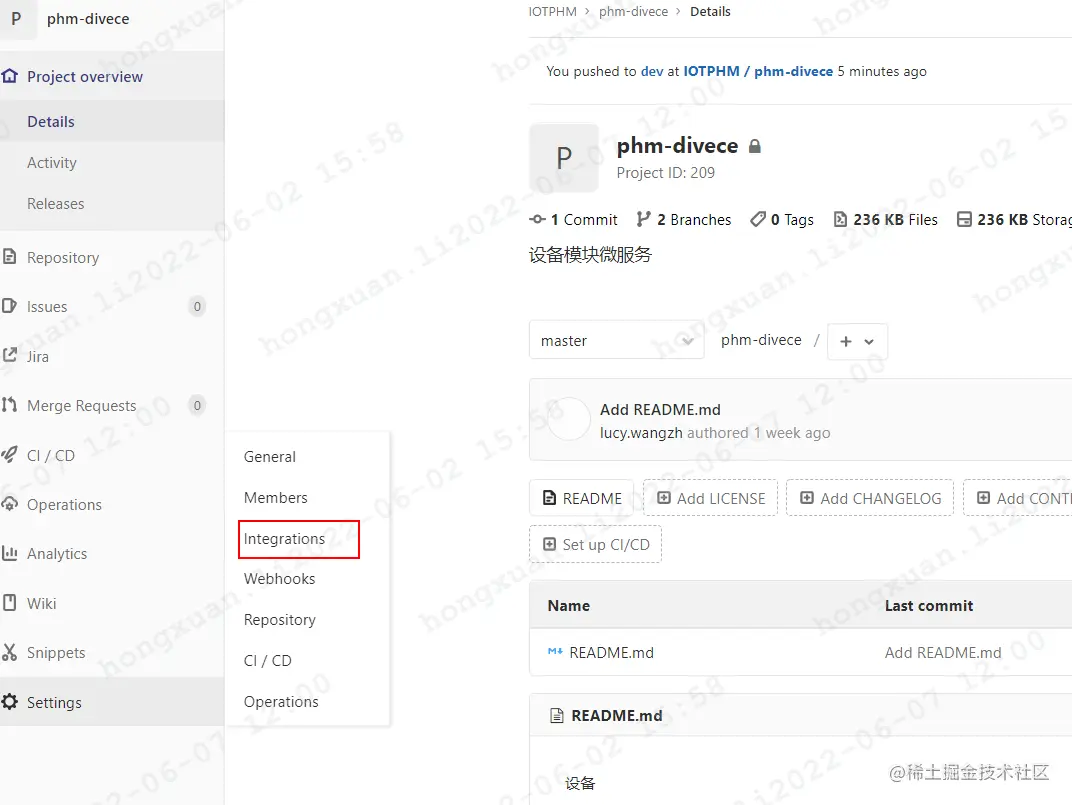Click the Operations cloud gear icon
The height and width of the screenshot is (805, 1072).
[x=9, y=504]
